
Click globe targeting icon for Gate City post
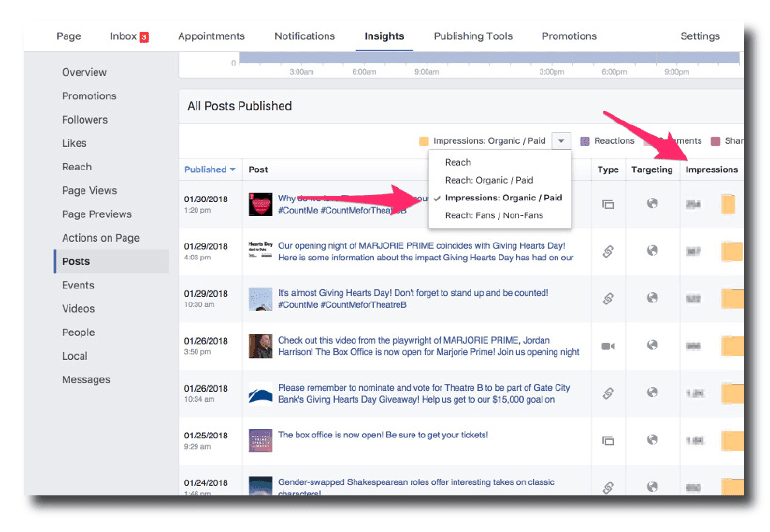(x=652, y=392)
